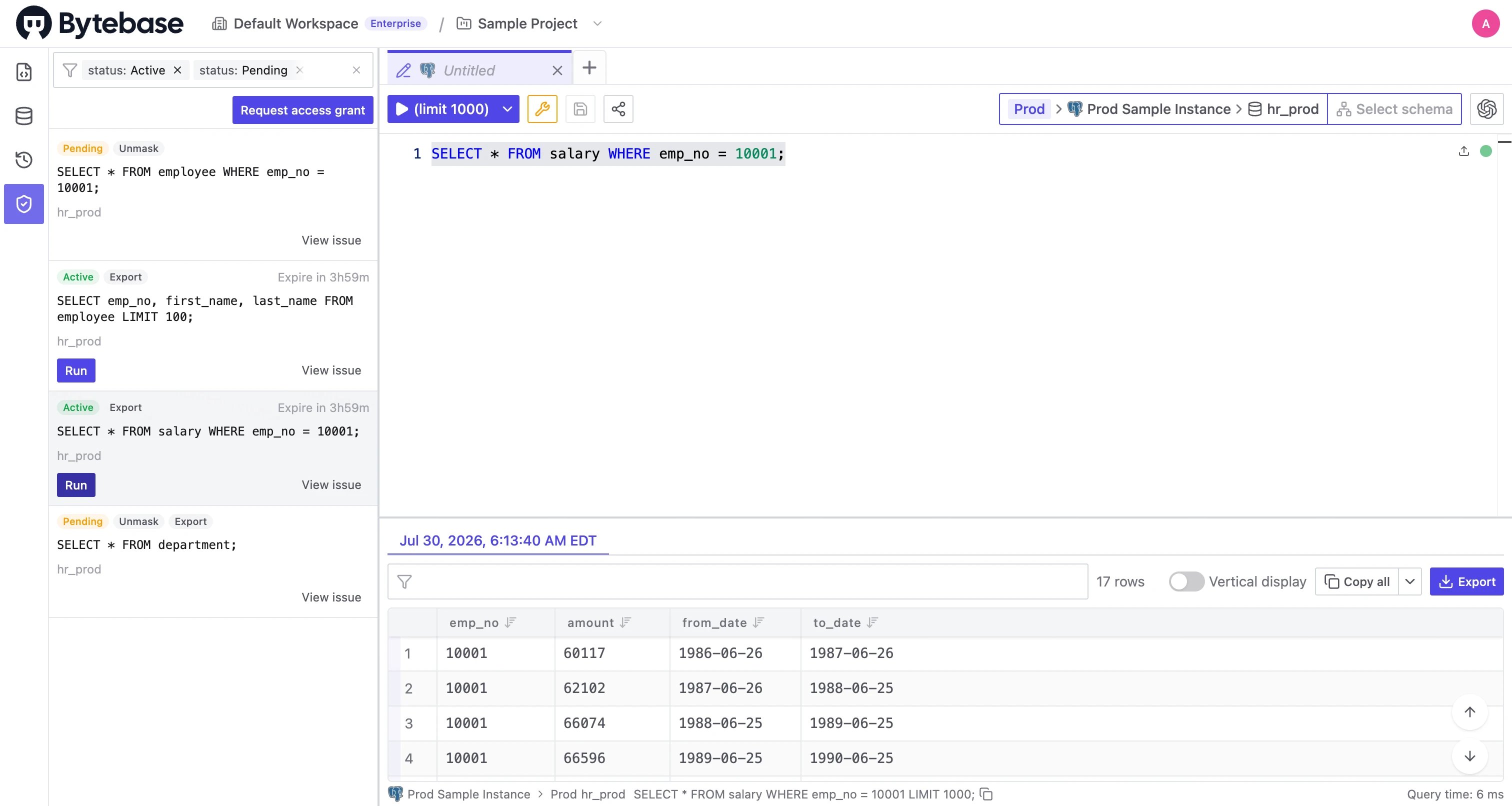This screenshot has height=806, width=1512.
Task: Close the Untitled tab
Action: pyautogui.click(x=557, y=70)
